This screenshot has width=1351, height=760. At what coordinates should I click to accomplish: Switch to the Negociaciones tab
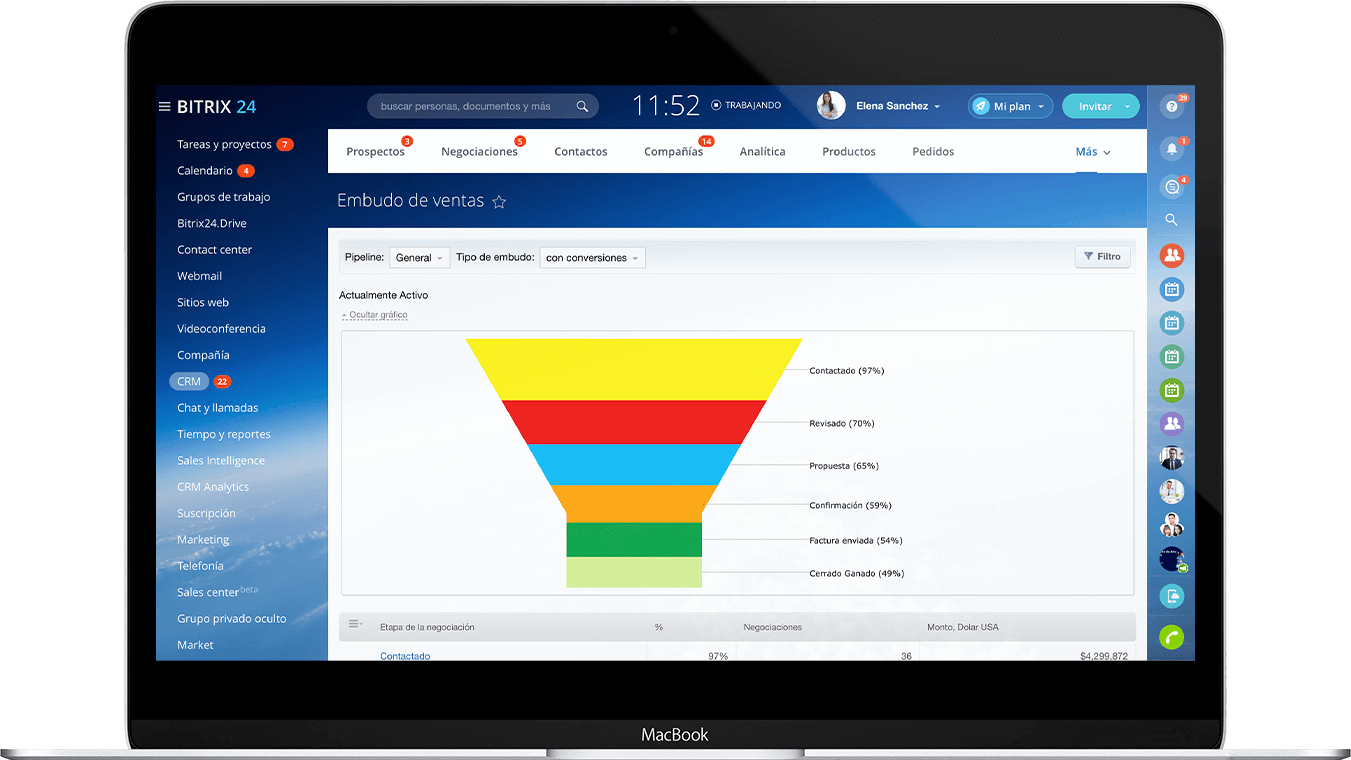(479, 152)
